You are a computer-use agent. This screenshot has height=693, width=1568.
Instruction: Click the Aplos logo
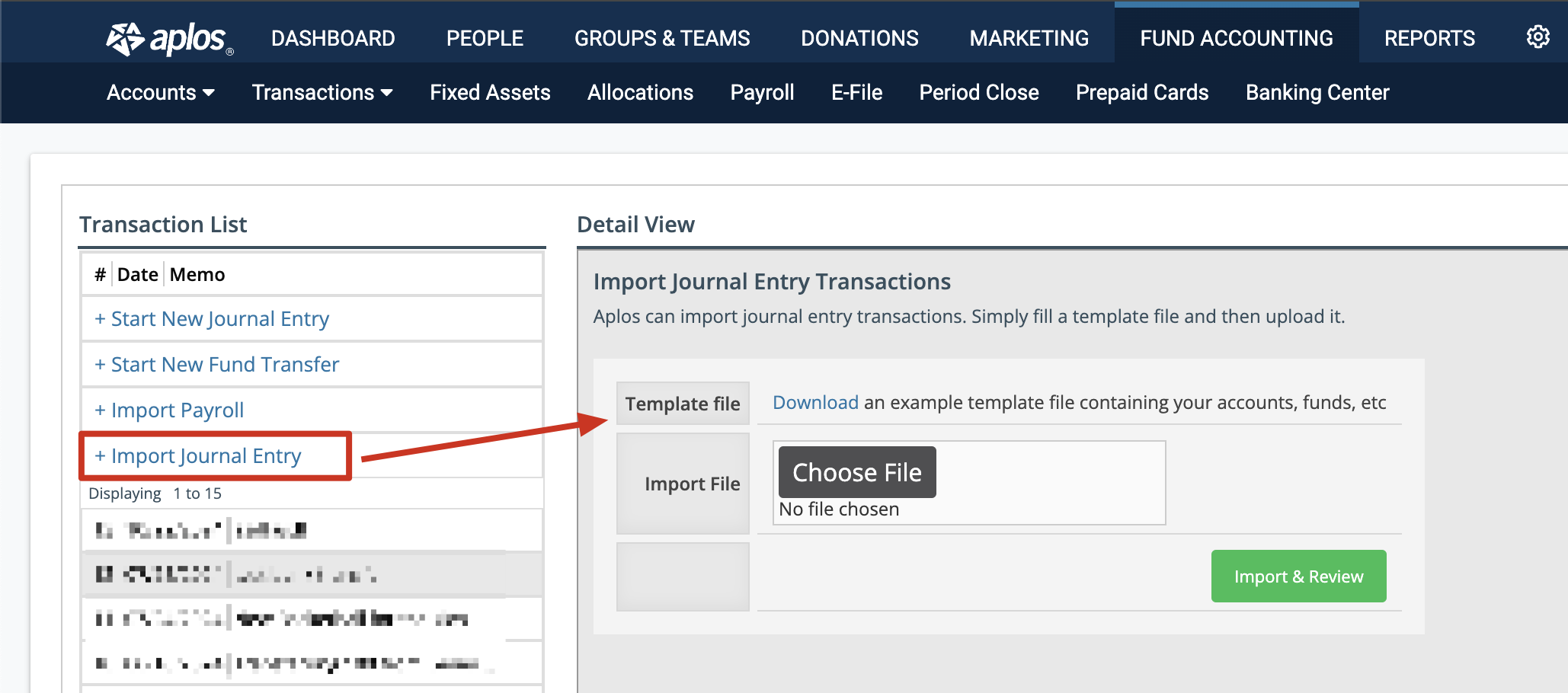[x=170, y=38]
